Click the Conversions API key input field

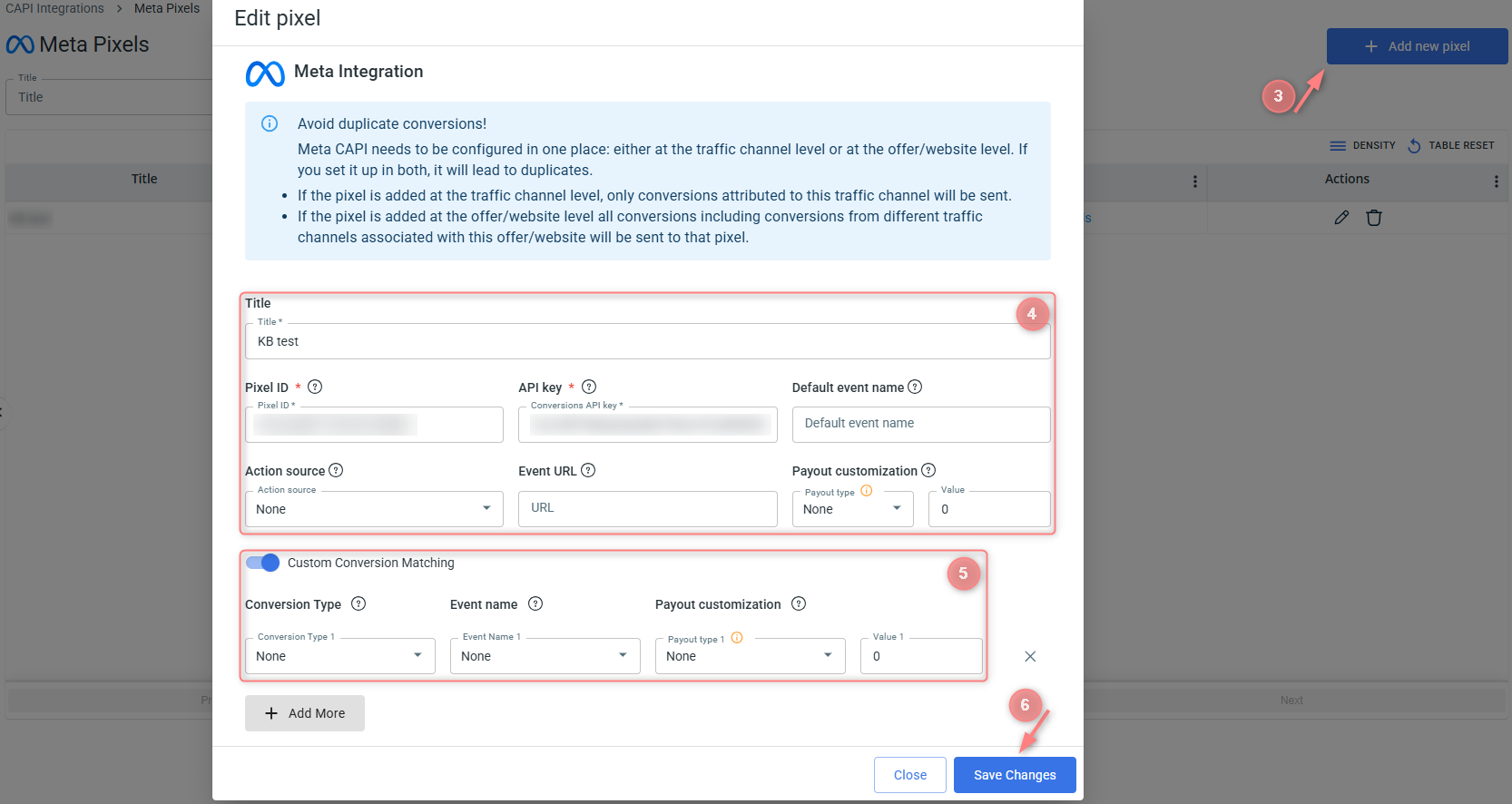648,425
